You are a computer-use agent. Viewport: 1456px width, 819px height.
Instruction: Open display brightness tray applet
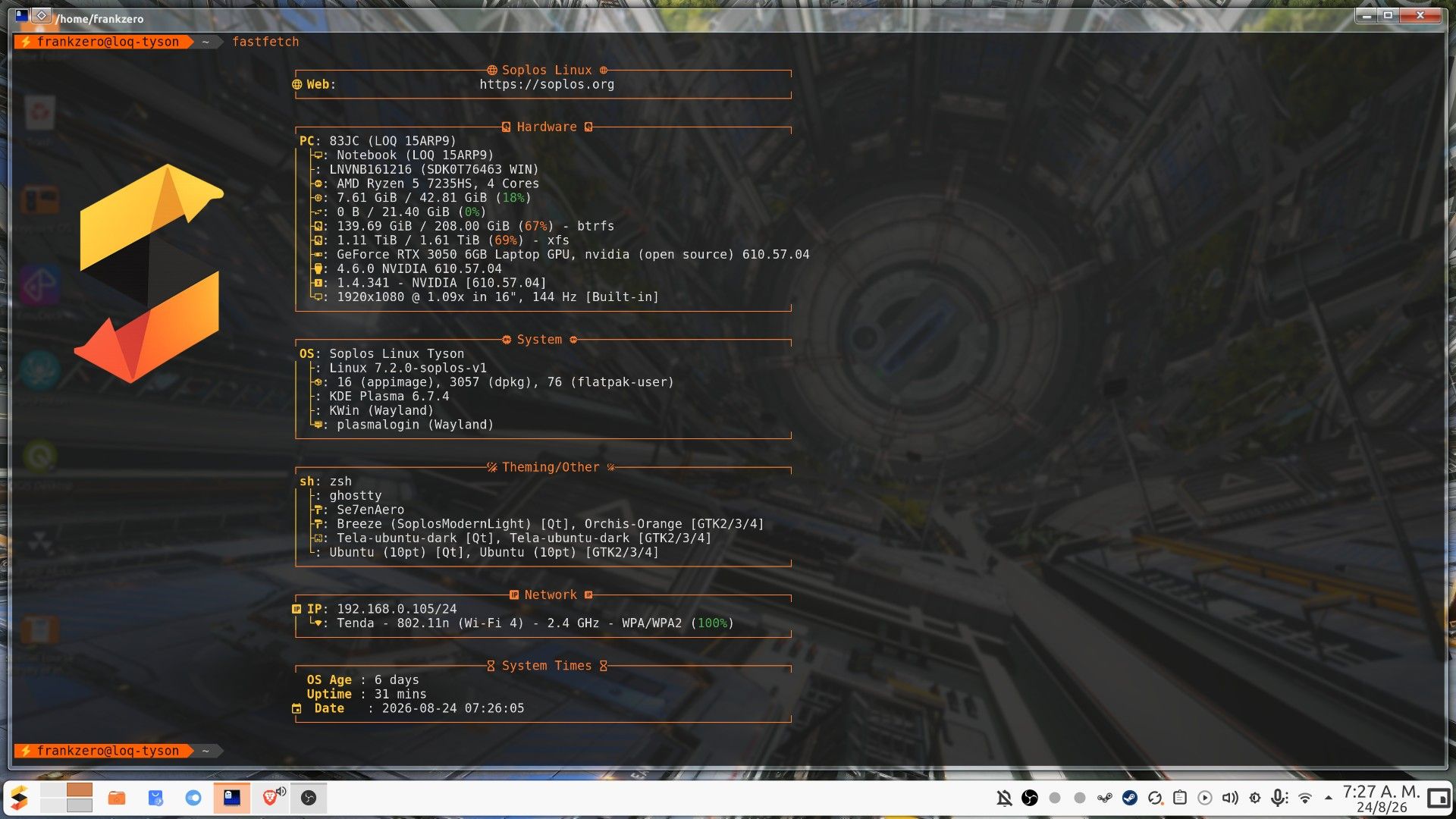pos(1255,798)
